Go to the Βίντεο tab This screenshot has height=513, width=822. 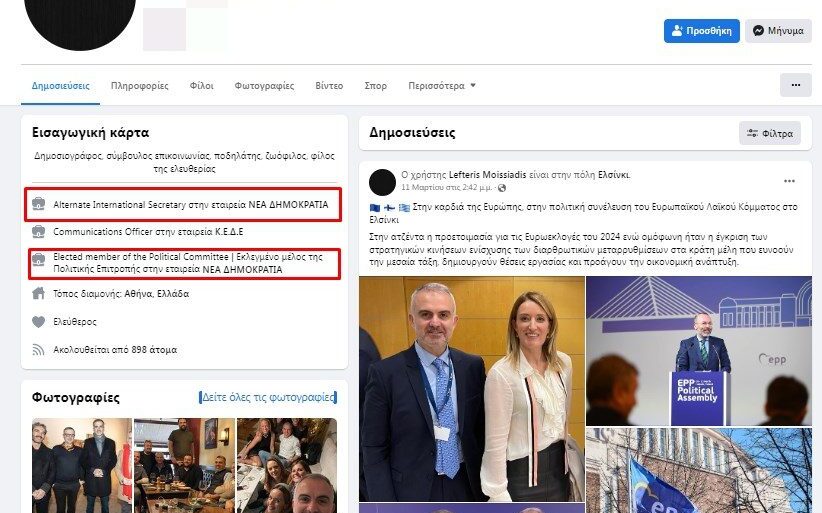pos(329,85)
